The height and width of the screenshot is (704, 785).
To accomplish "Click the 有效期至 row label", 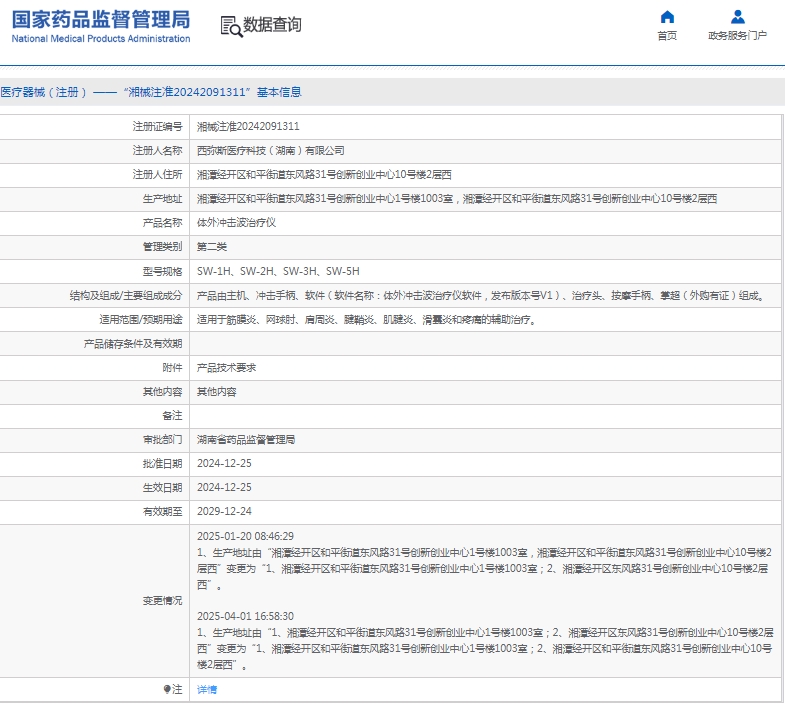I will [x=162, y=512].
